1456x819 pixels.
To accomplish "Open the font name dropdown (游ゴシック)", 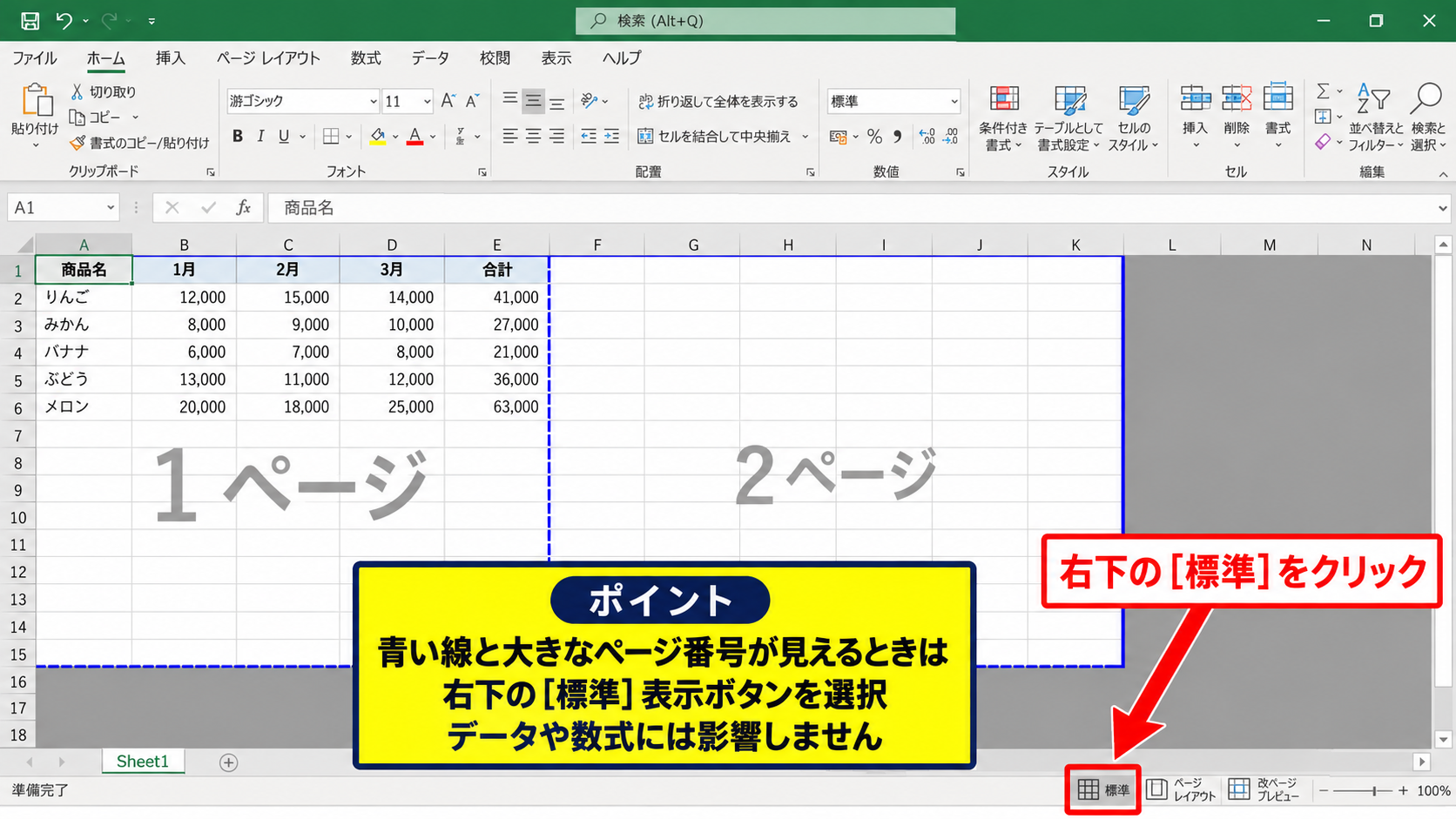I will pos(373,102).
